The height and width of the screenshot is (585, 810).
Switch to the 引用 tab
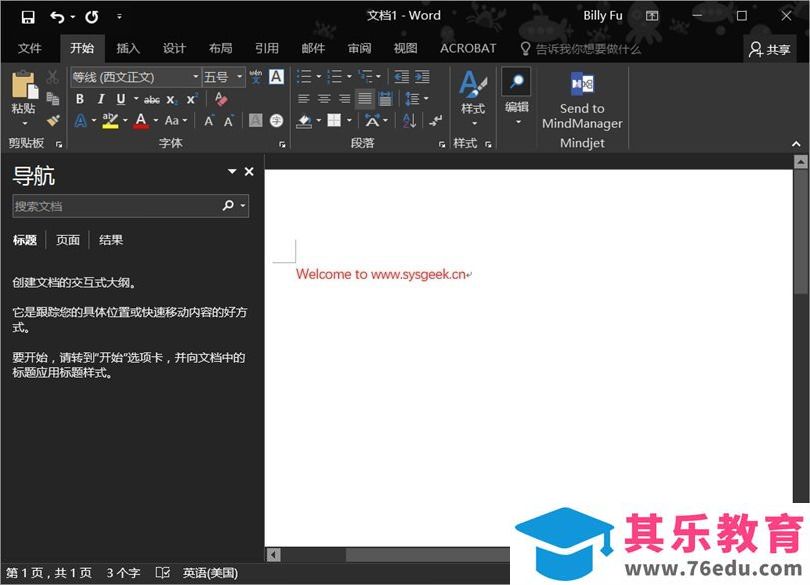(x=267, y=49)
